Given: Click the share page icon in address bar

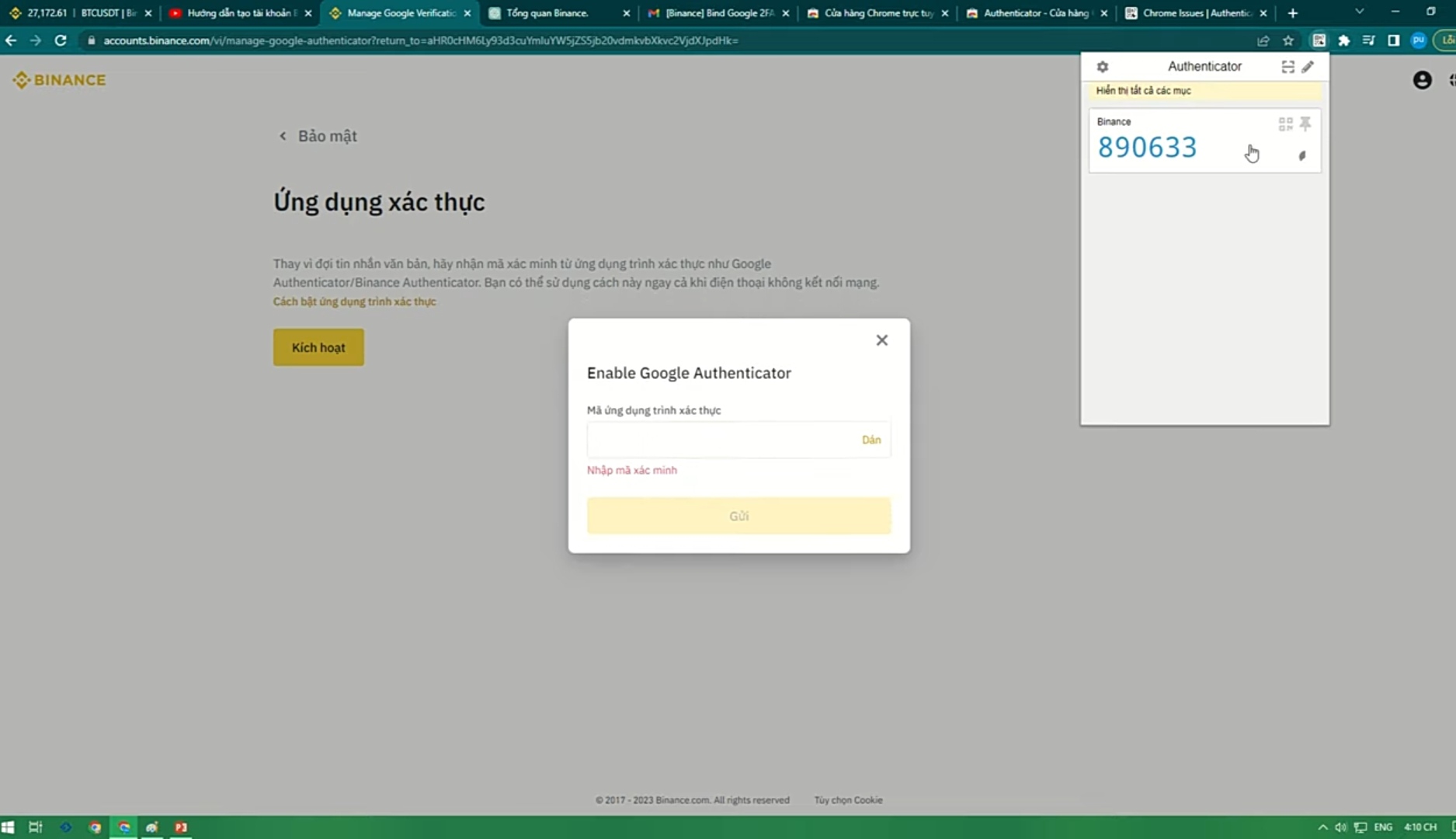Looking at the screenshot, I should (x=1263, y=40).
